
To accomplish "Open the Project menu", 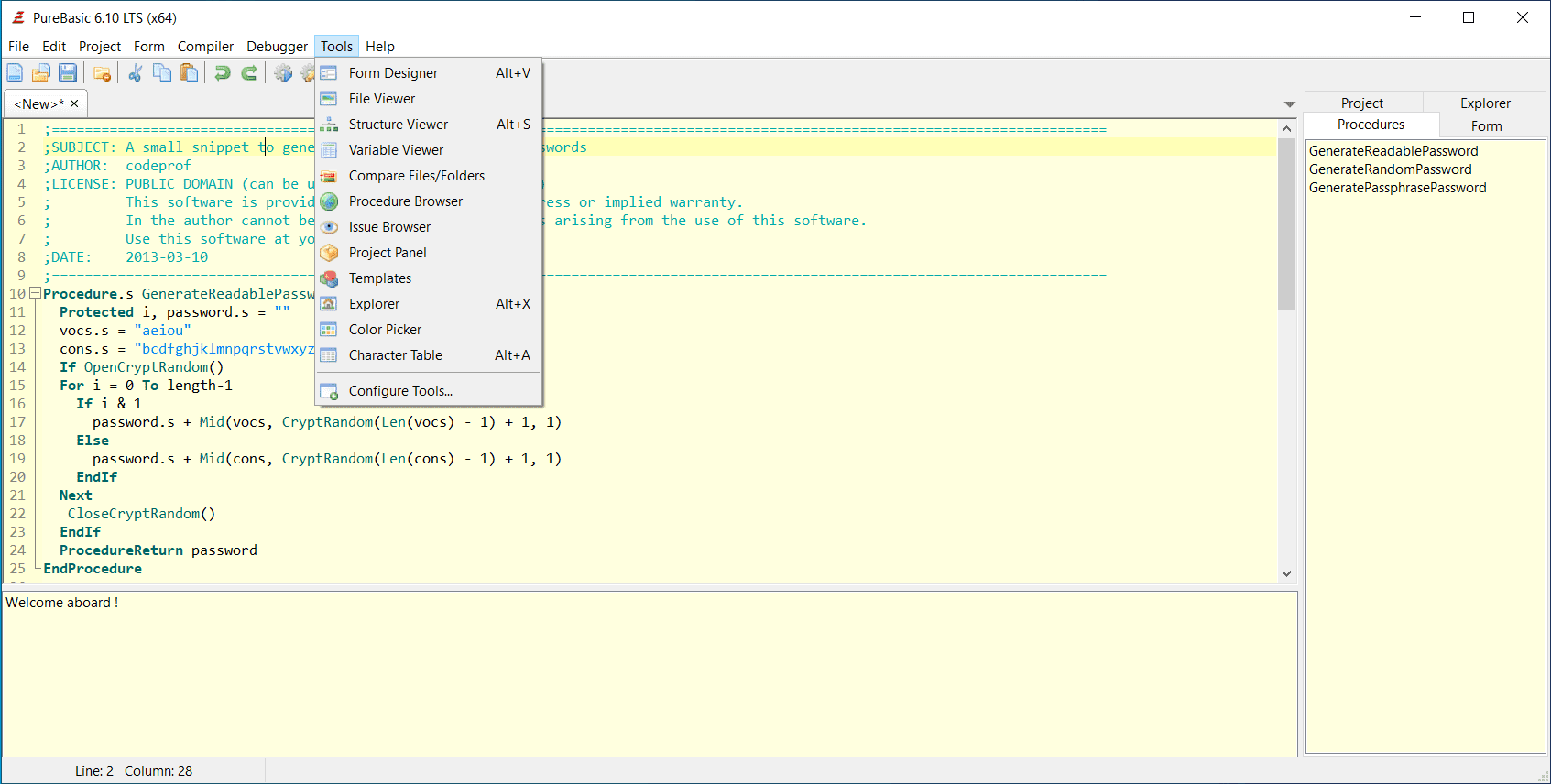I will tap(100, 47).
